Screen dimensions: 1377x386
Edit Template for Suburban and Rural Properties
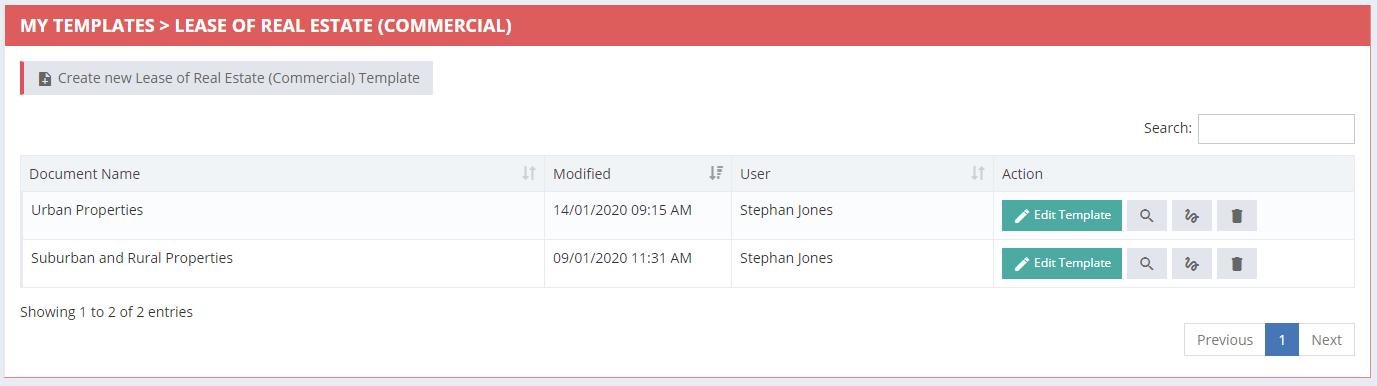(1062, 263)
